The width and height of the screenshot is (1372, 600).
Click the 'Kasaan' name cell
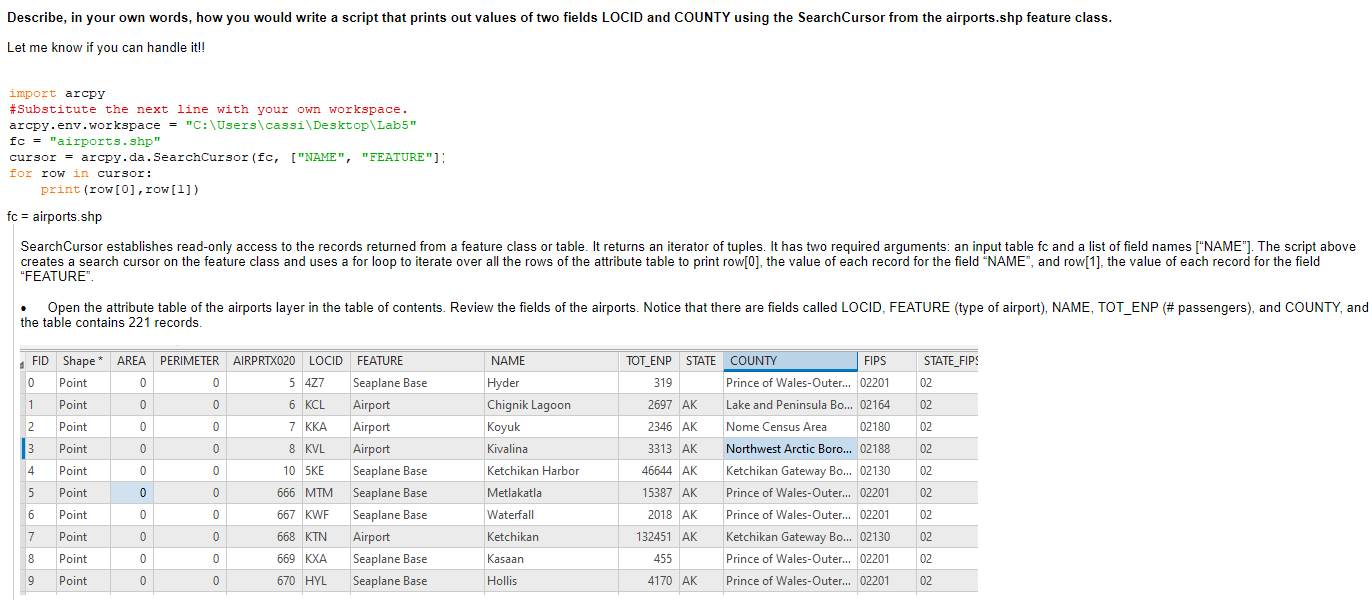(552, 559)
